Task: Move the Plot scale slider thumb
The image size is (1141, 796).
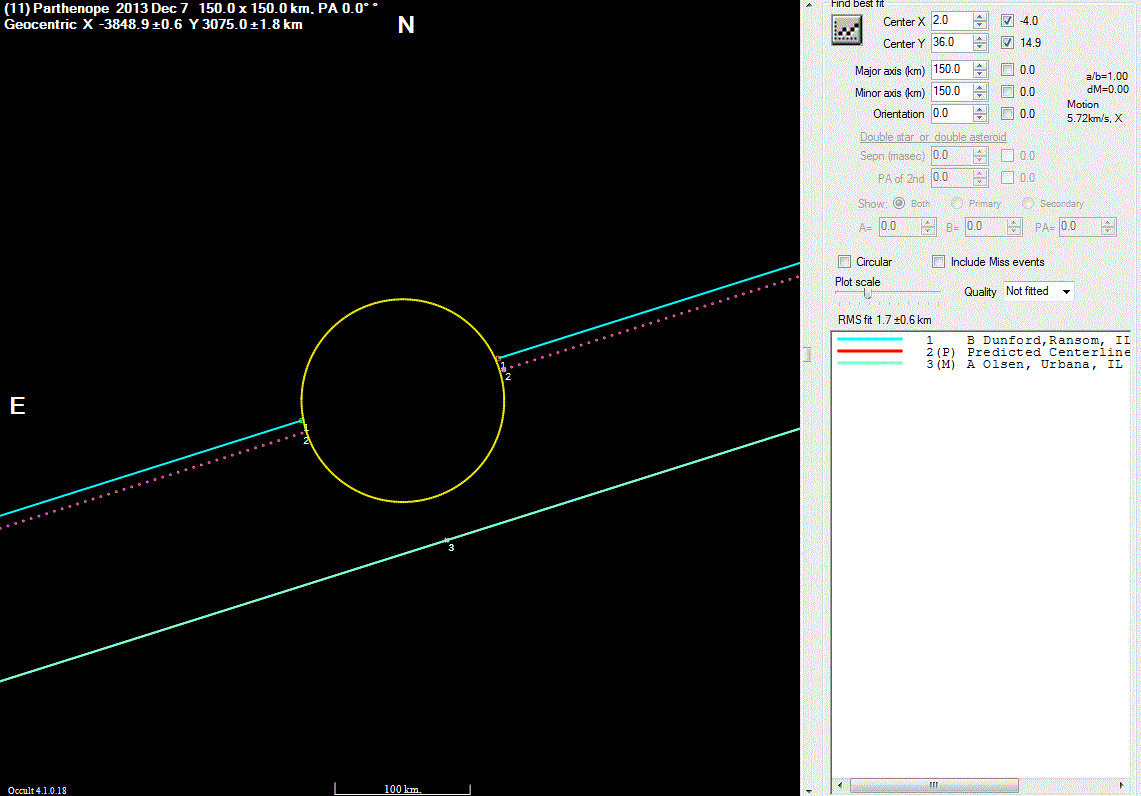Action: 867,292
